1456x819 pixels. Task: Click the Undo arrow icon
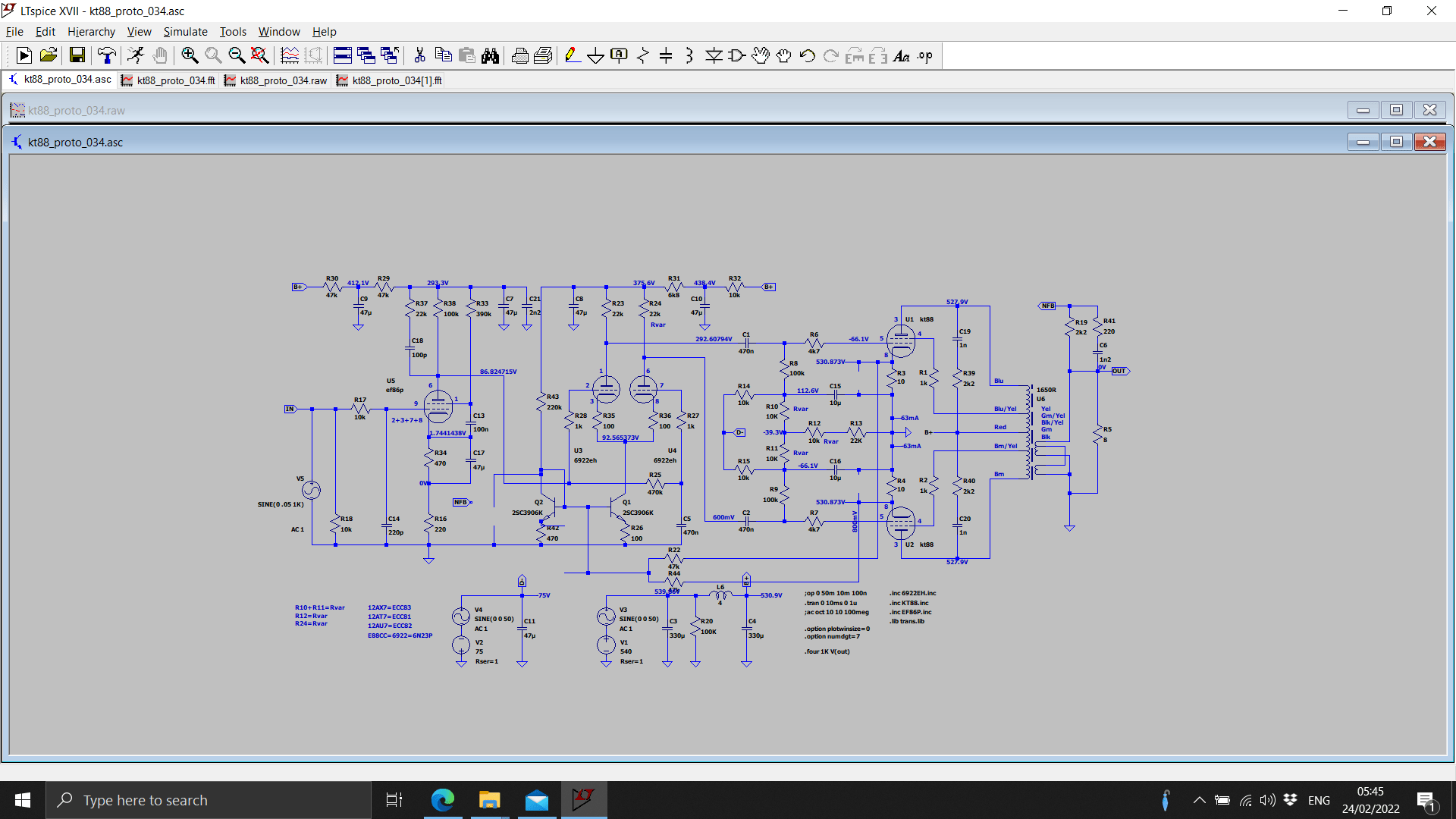pyautogui.click(x=808, y=55)
